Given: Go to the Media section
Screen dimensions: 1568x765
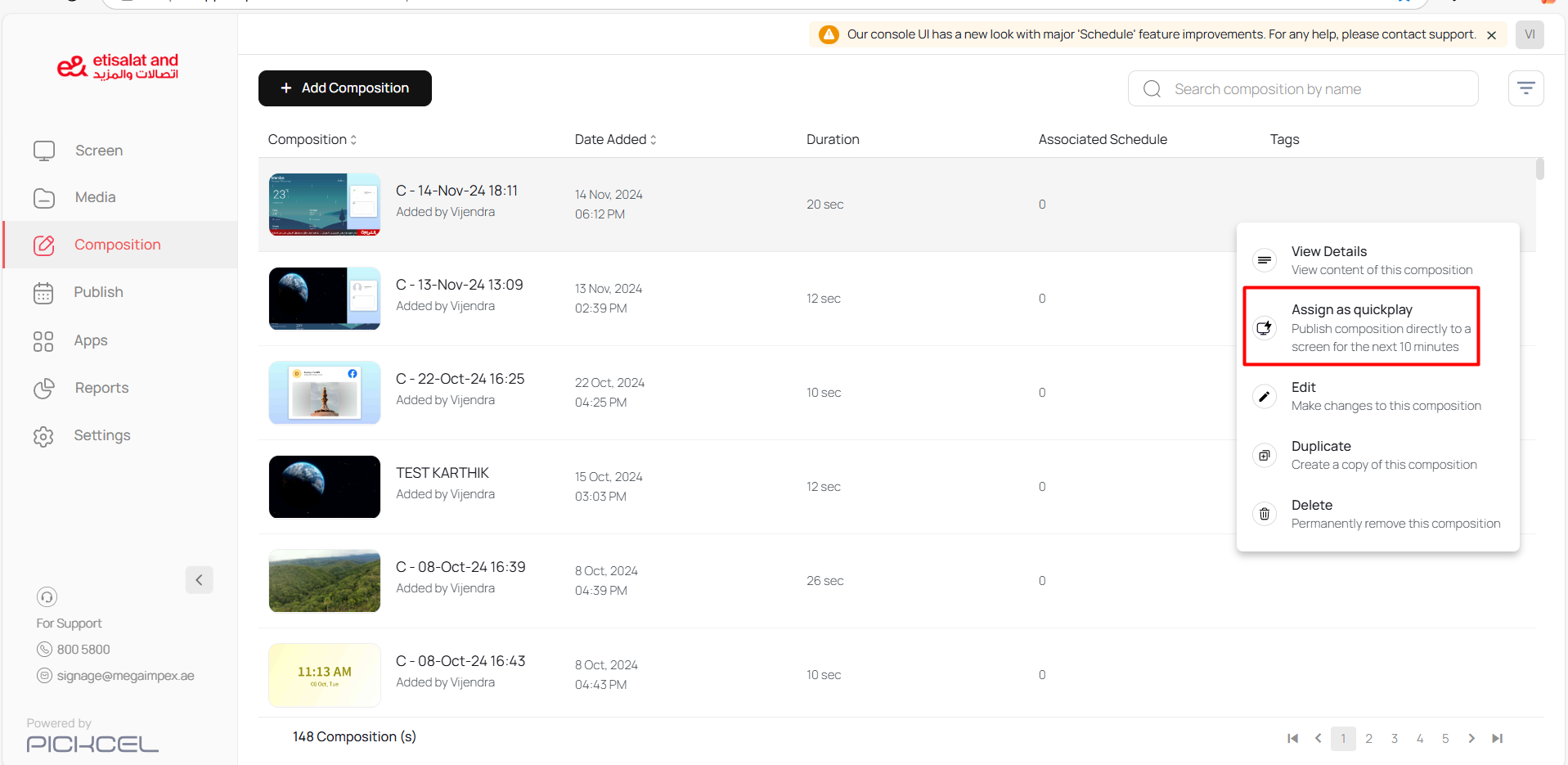Looking at the screenshot, I should 95,197.
